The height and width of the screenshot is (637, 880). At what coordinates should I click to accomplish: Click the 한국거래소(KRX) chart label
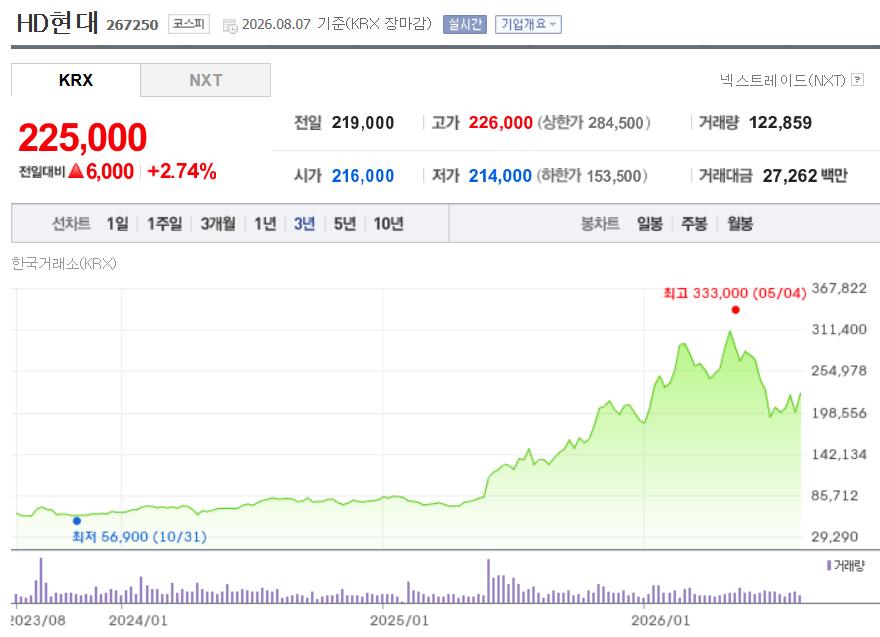pyautogui.click(x=64, y=263)
